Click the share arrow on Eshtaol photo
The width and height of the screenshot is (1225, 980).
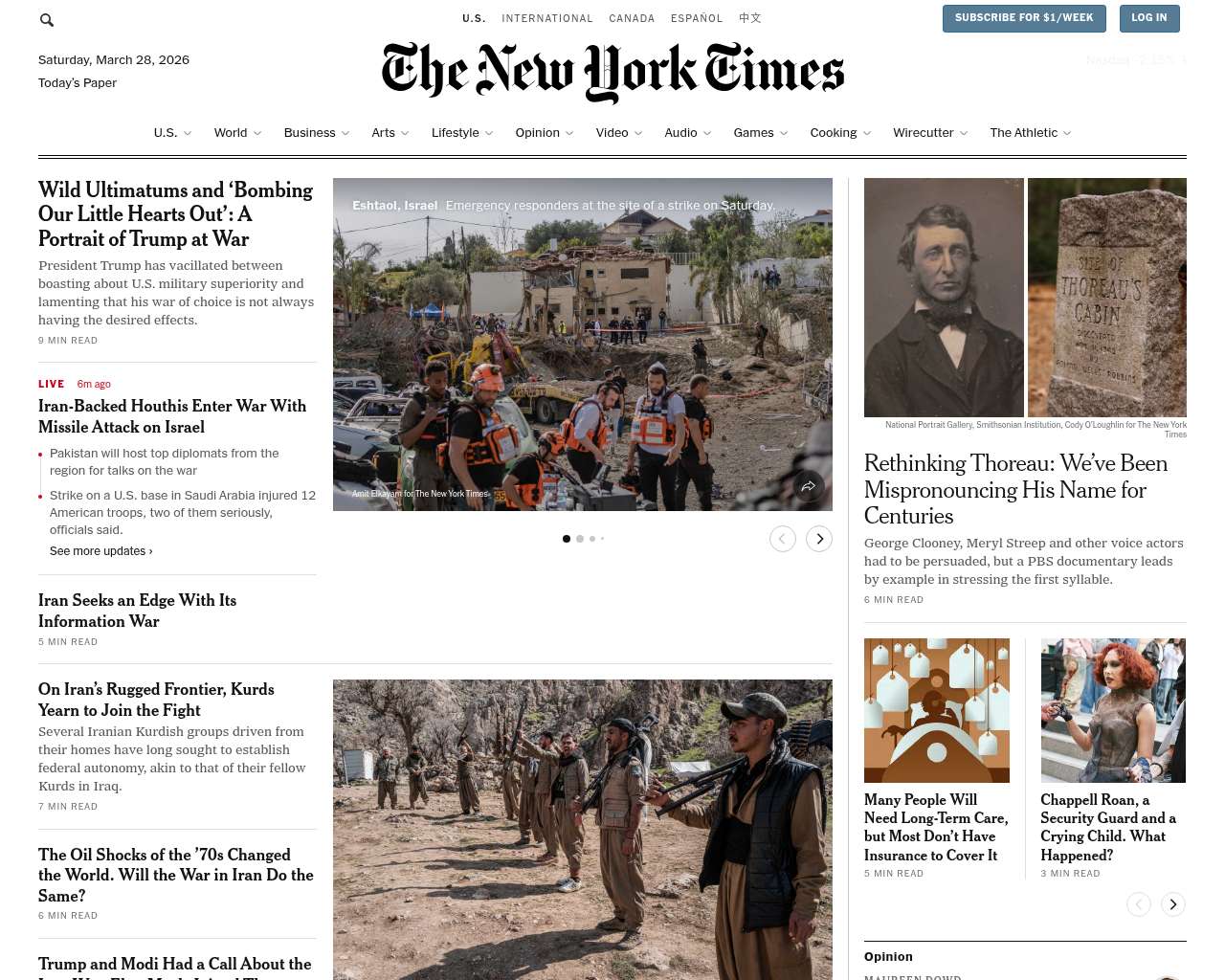pos(809,486)
